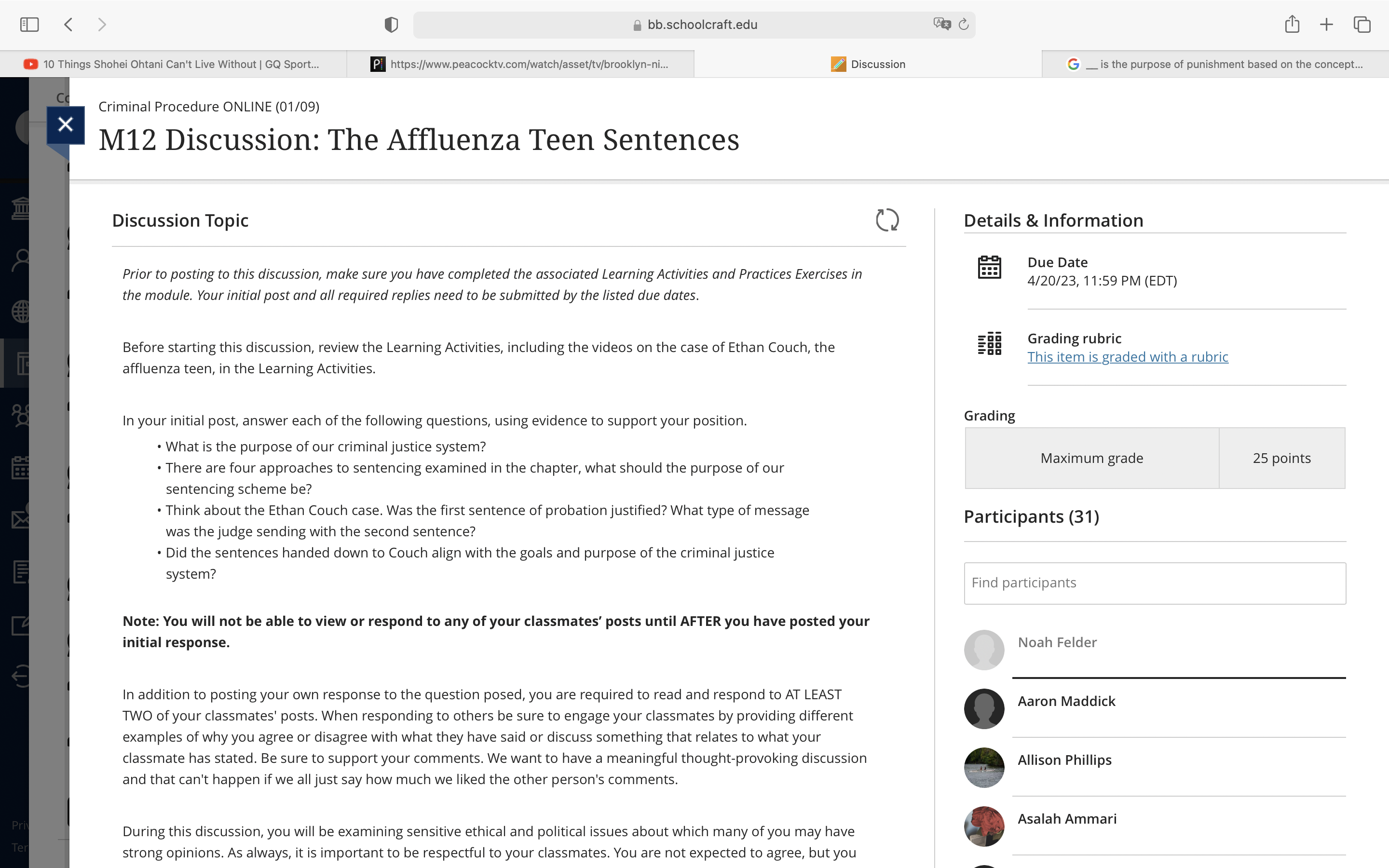This screenshot has height=868, width=1389.
Task: Switch to the Google search tab
Action: (x=1215, y=64)
